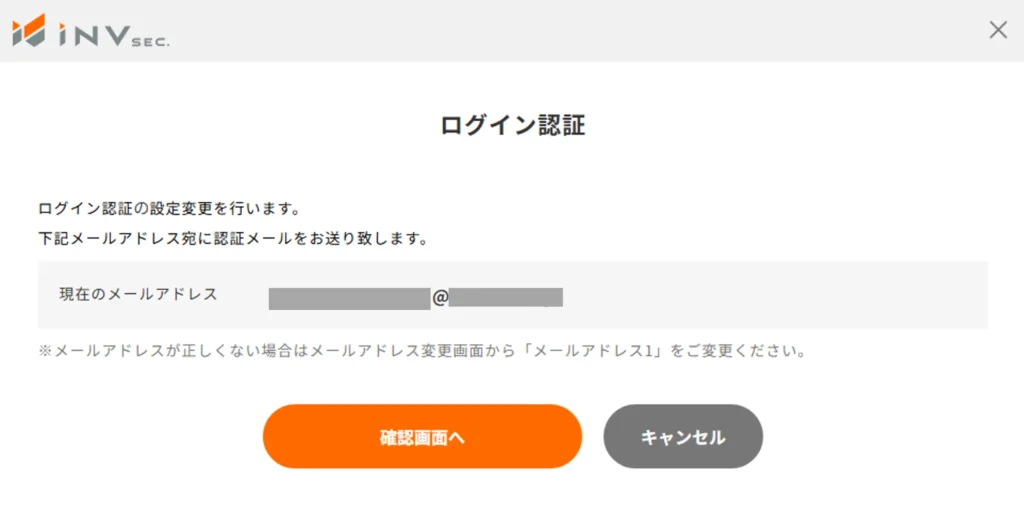The image size is (1024, 523).
Task: Click the small SEC. text in logo
Action: tap(152, 39)
